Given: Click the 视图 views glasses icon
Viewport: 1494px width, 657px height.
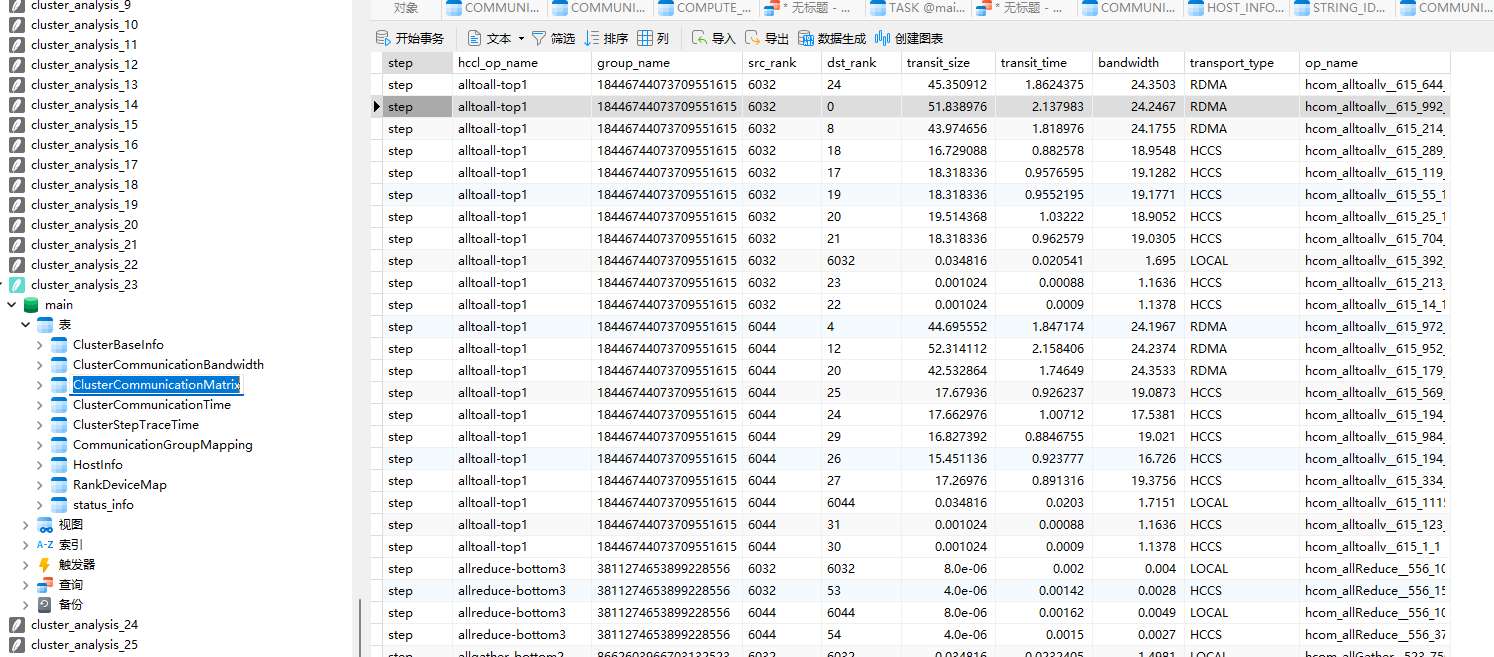Looking at the screenshot, I should coord(45,525).
